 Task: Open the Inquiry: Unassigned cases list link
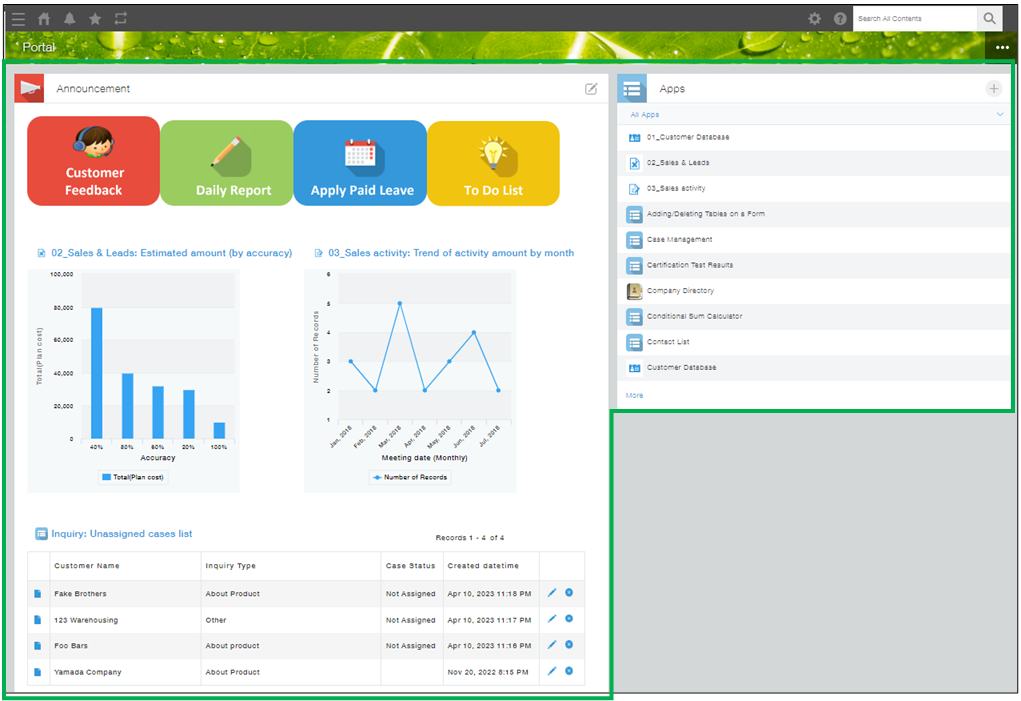point(122,533)
